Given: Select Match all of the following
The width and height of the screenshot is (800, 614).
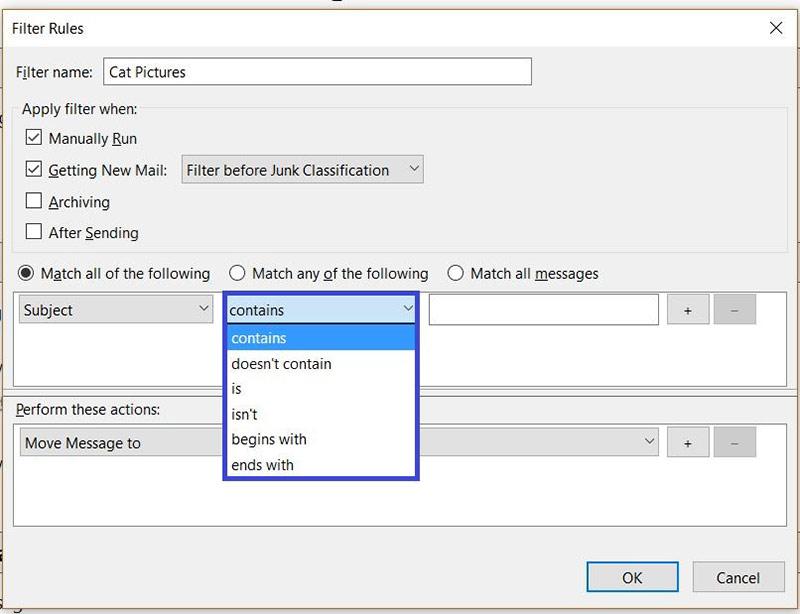Looking at the screenshot, I should tap(26, 273).
